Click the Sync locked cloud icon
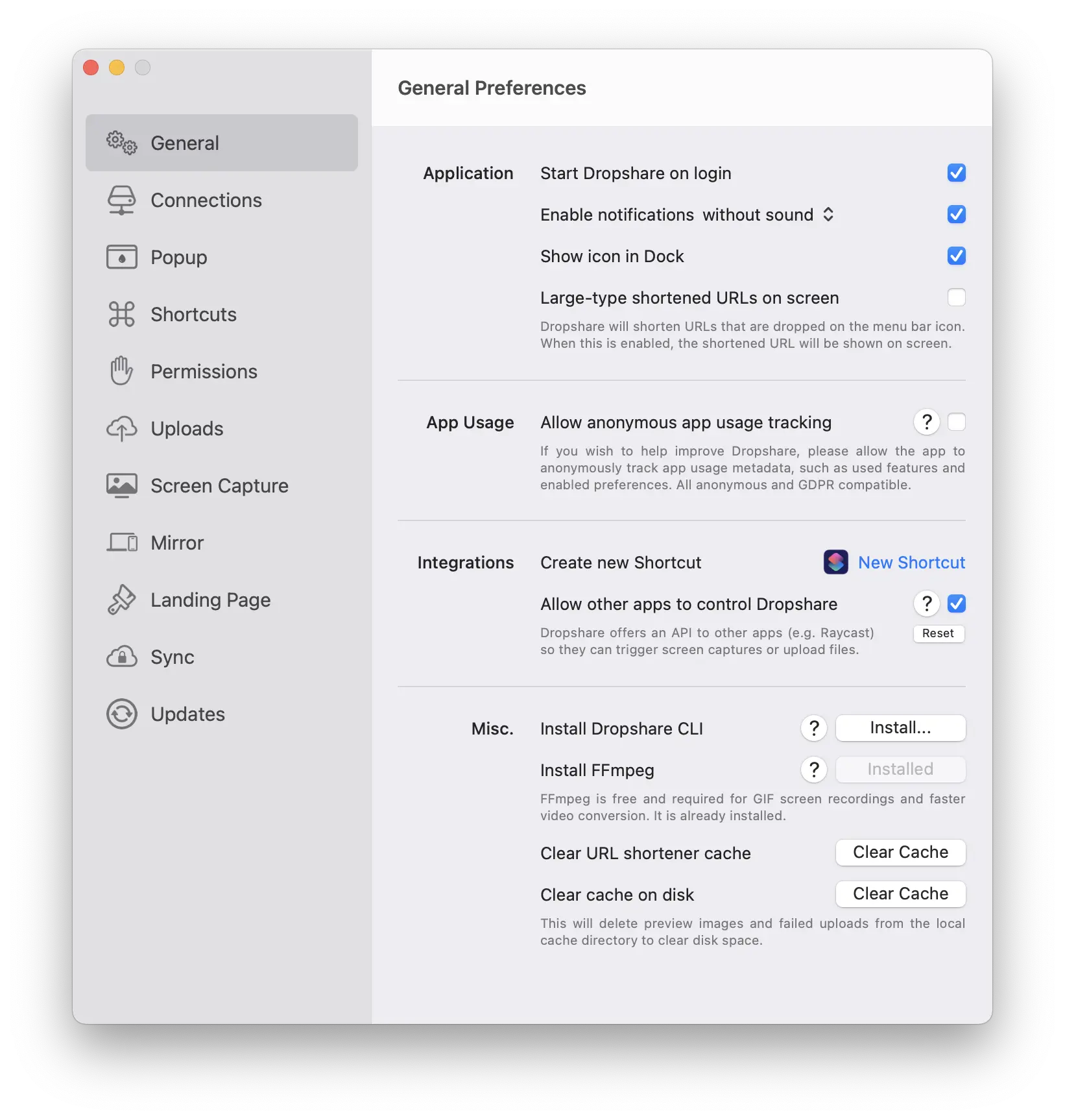 pyautogui.click(x=121, y=657)
